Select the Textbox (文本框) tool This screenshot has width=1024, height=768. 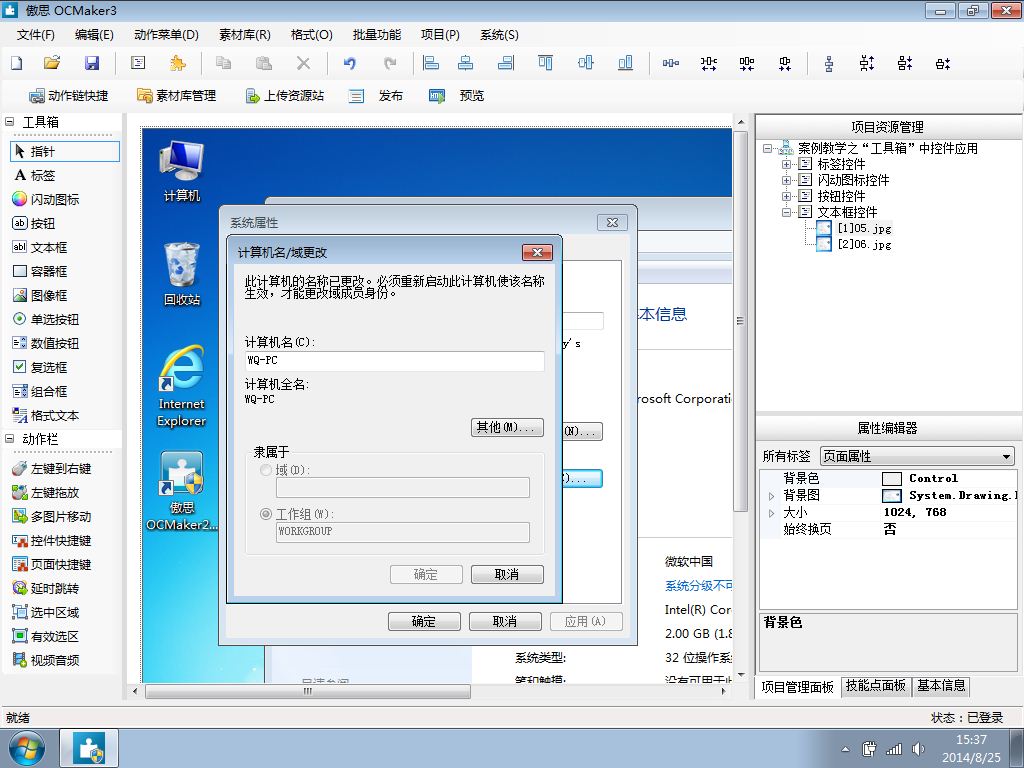point(40,248)
